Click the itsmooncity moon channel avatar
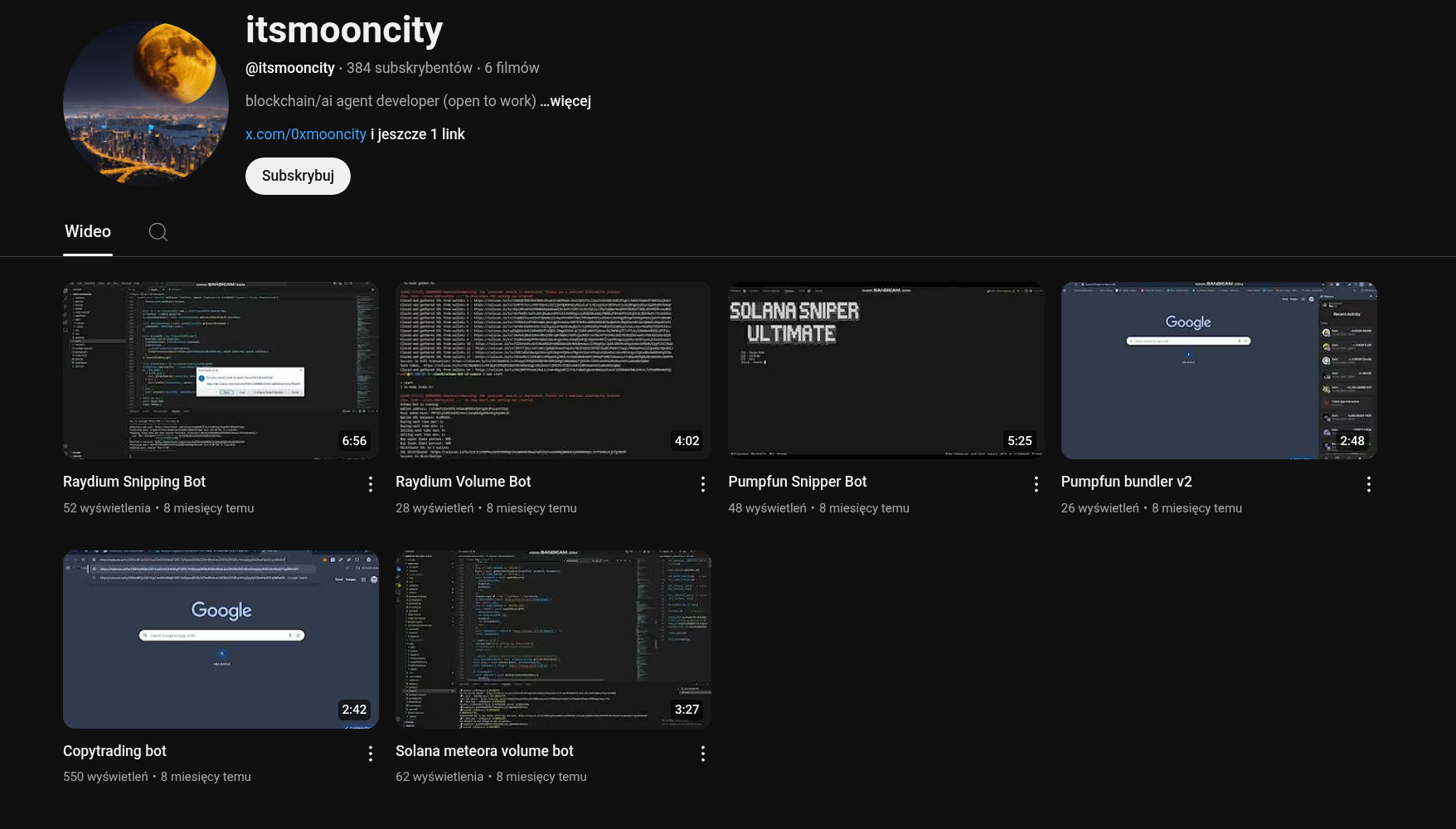Screen dimensions: 1456x829 146,101
